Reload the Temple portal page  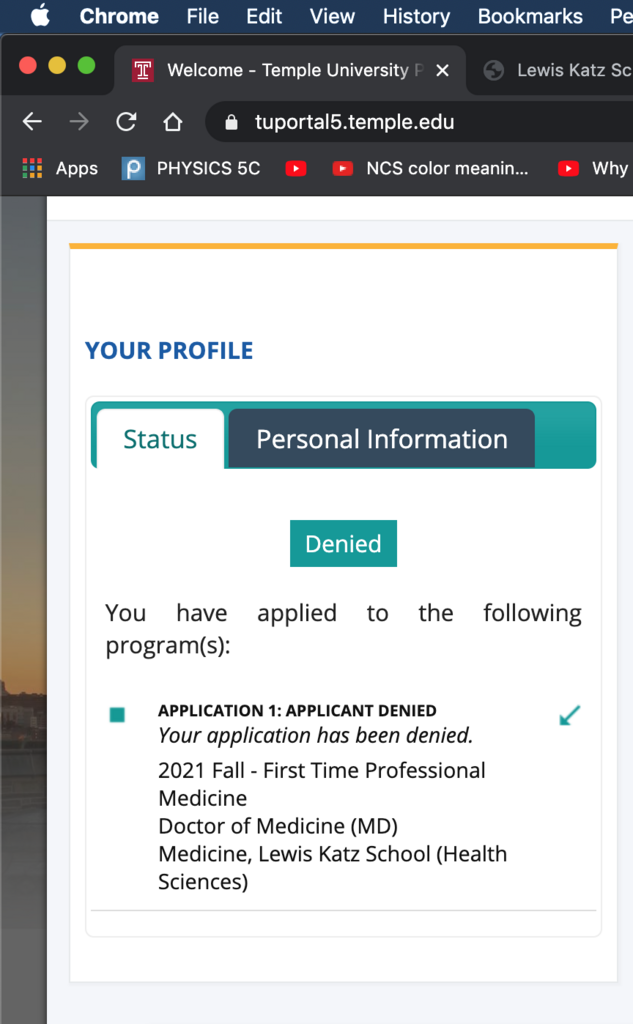pos(126,122)
